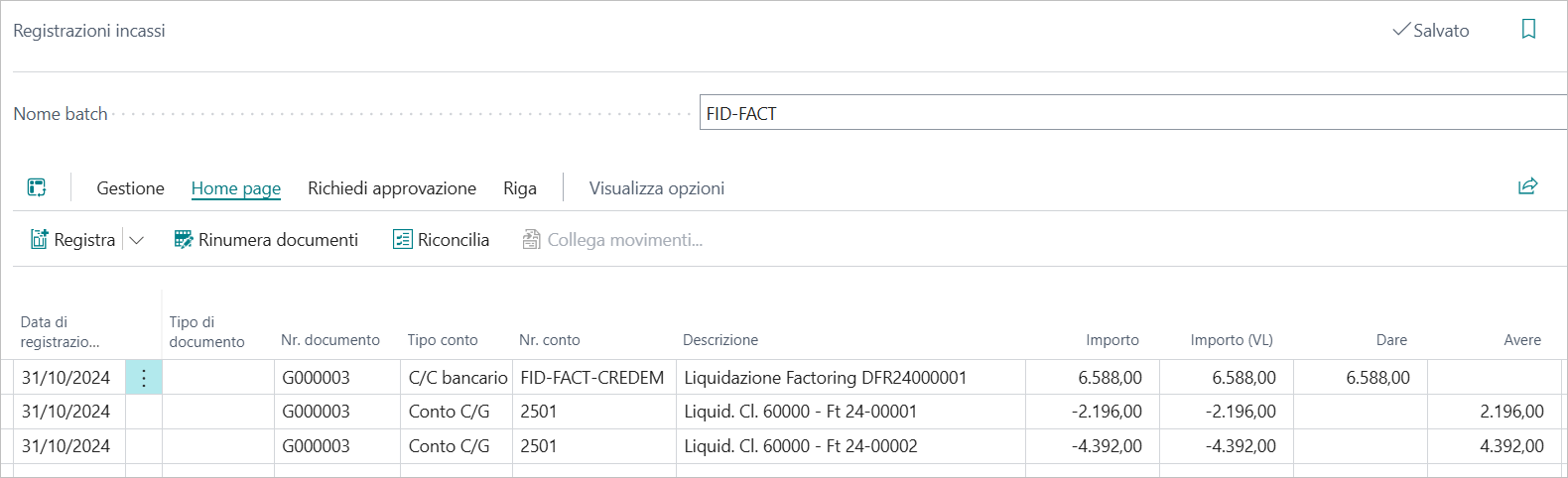Click the page layout icon beside Gestione
Image resolution: width=1568 pixels, height=478 pixels.
tap(37, 187)
